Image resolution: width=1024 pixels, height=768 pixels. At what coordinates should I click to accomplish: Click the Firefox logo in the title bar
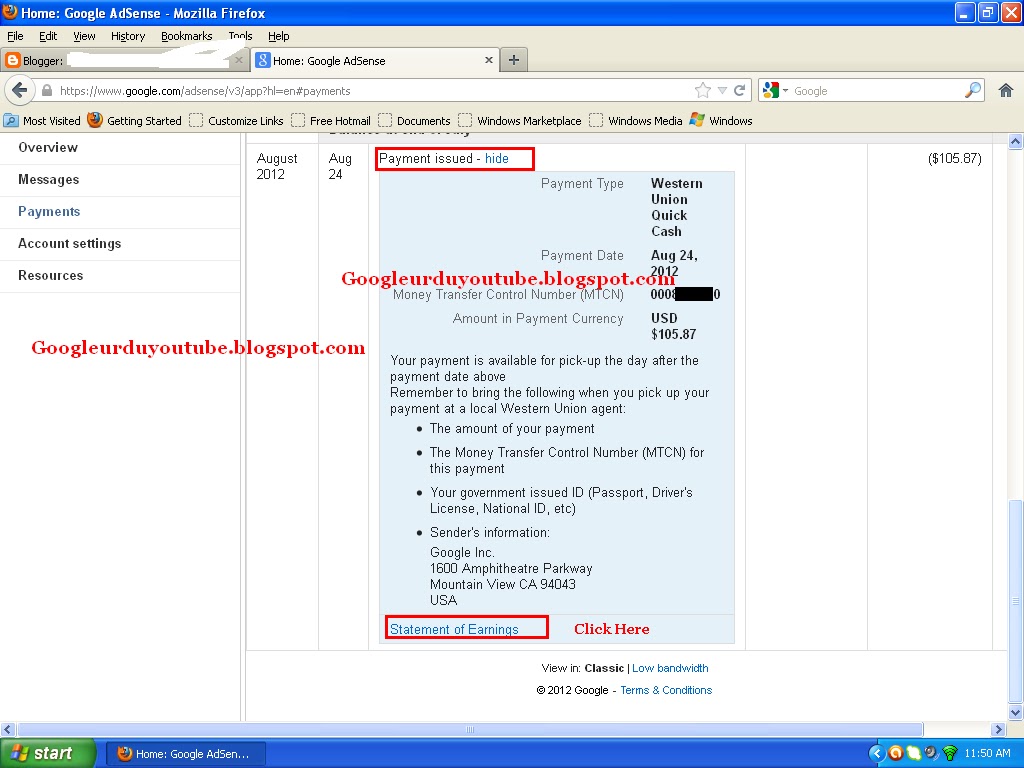(10, 12)
